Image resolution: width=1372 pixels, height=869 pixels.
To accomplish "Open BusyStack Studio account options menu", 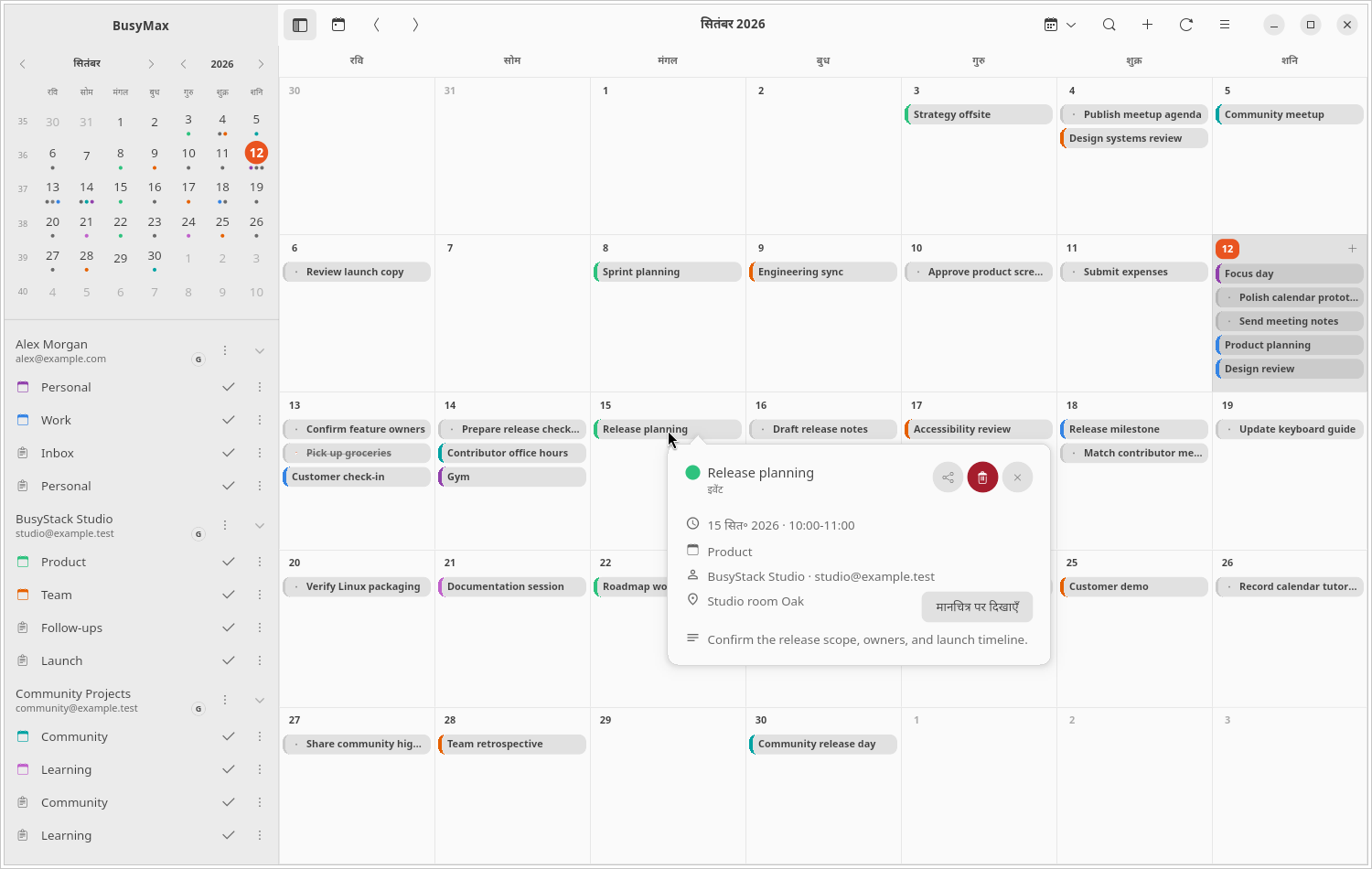I will click(x=225, y=526).
